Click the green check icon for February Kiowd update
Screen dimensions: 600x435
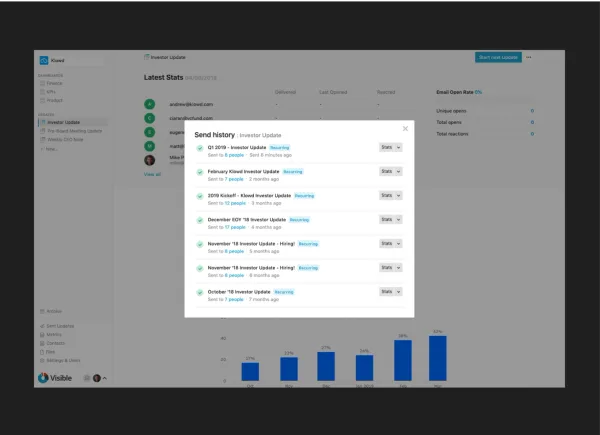(200, 172)
